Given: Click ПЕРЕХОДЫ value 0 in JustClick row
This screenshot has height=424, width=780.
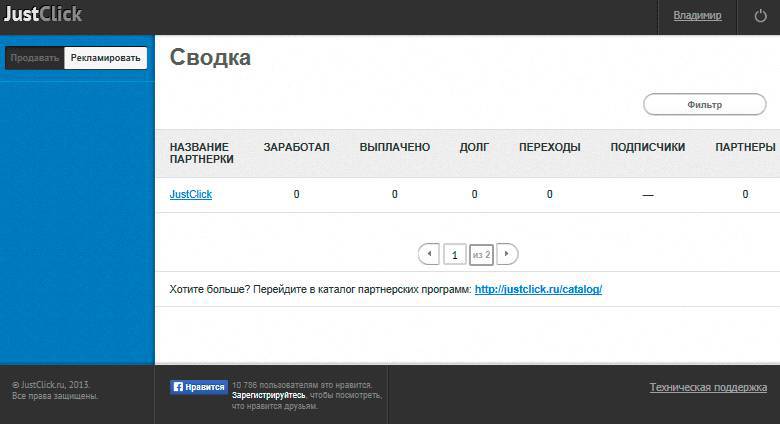Looking at the screenshot, I should tap(550, 195).
